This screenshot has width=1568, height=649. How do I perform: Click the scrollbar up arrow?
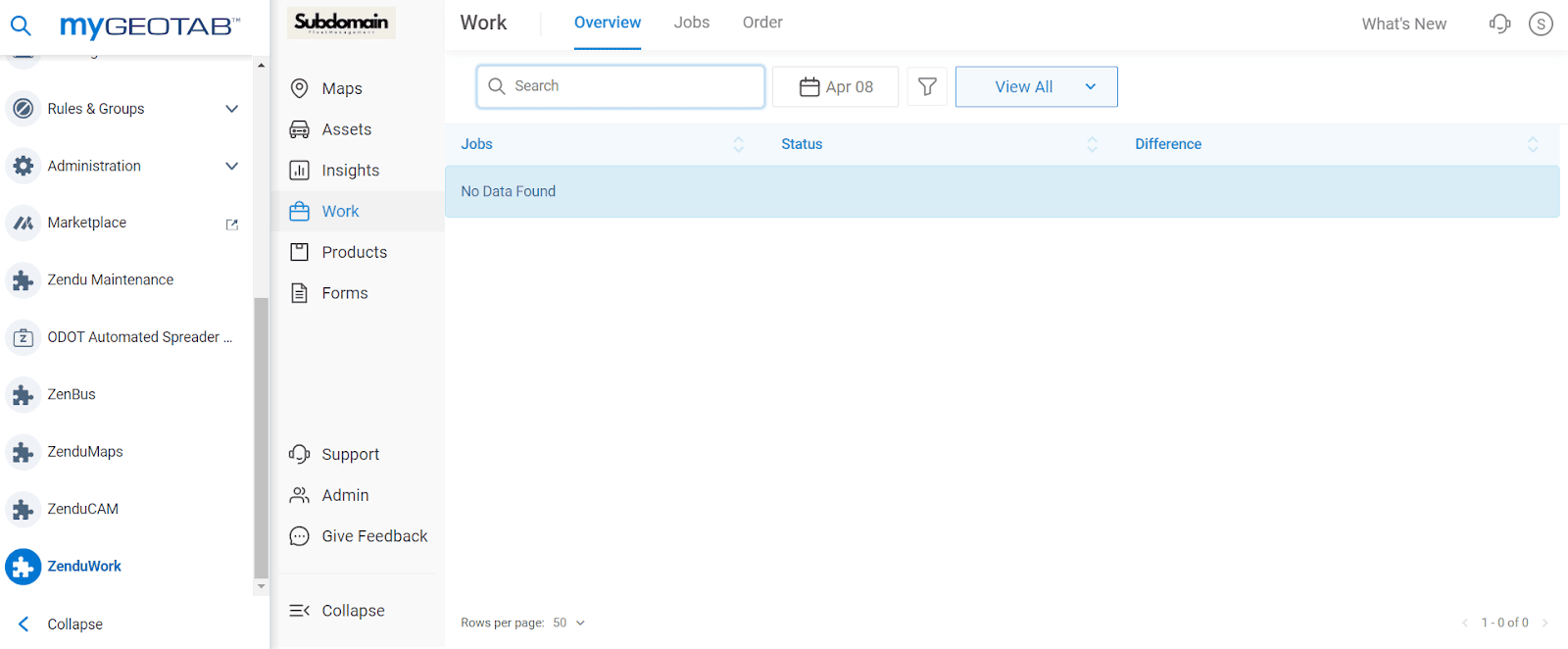(x=261, y=66)
